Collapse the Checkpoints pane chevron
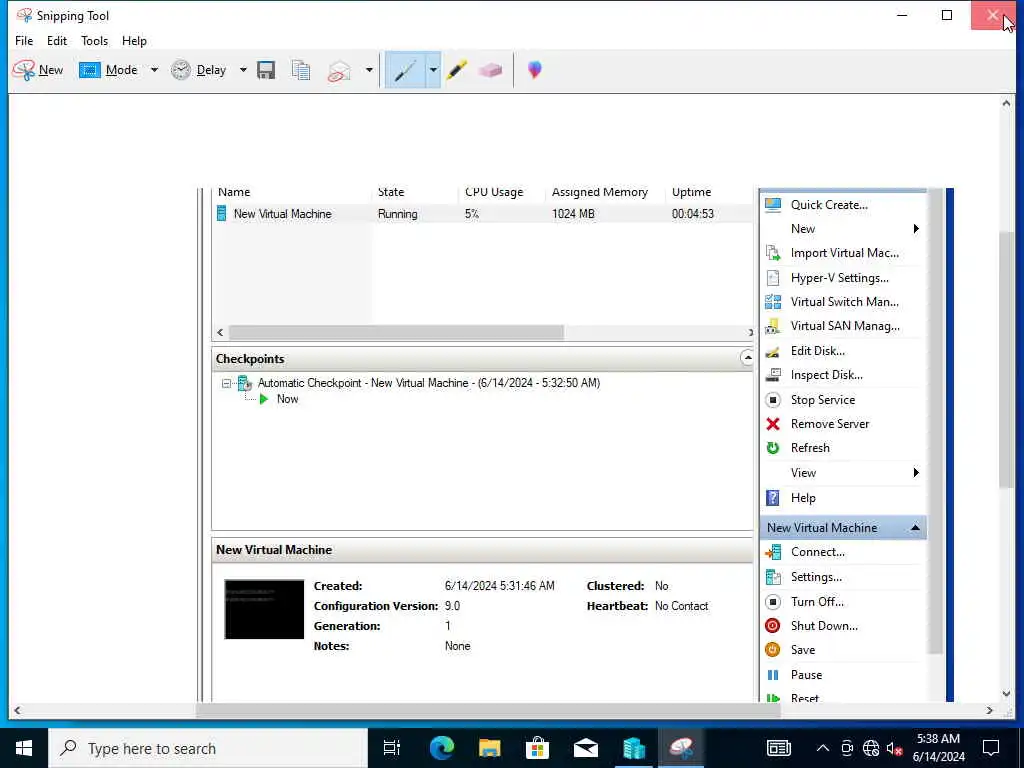The image size is (1024, 768). pyautogui.click(x=747, y=358)
